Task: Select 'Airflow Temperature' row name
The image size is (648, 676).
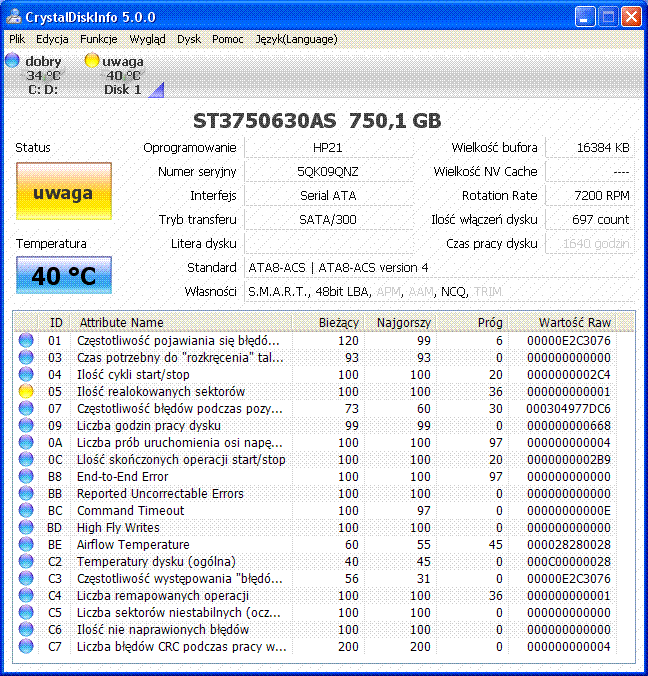Action: [133, 545]
